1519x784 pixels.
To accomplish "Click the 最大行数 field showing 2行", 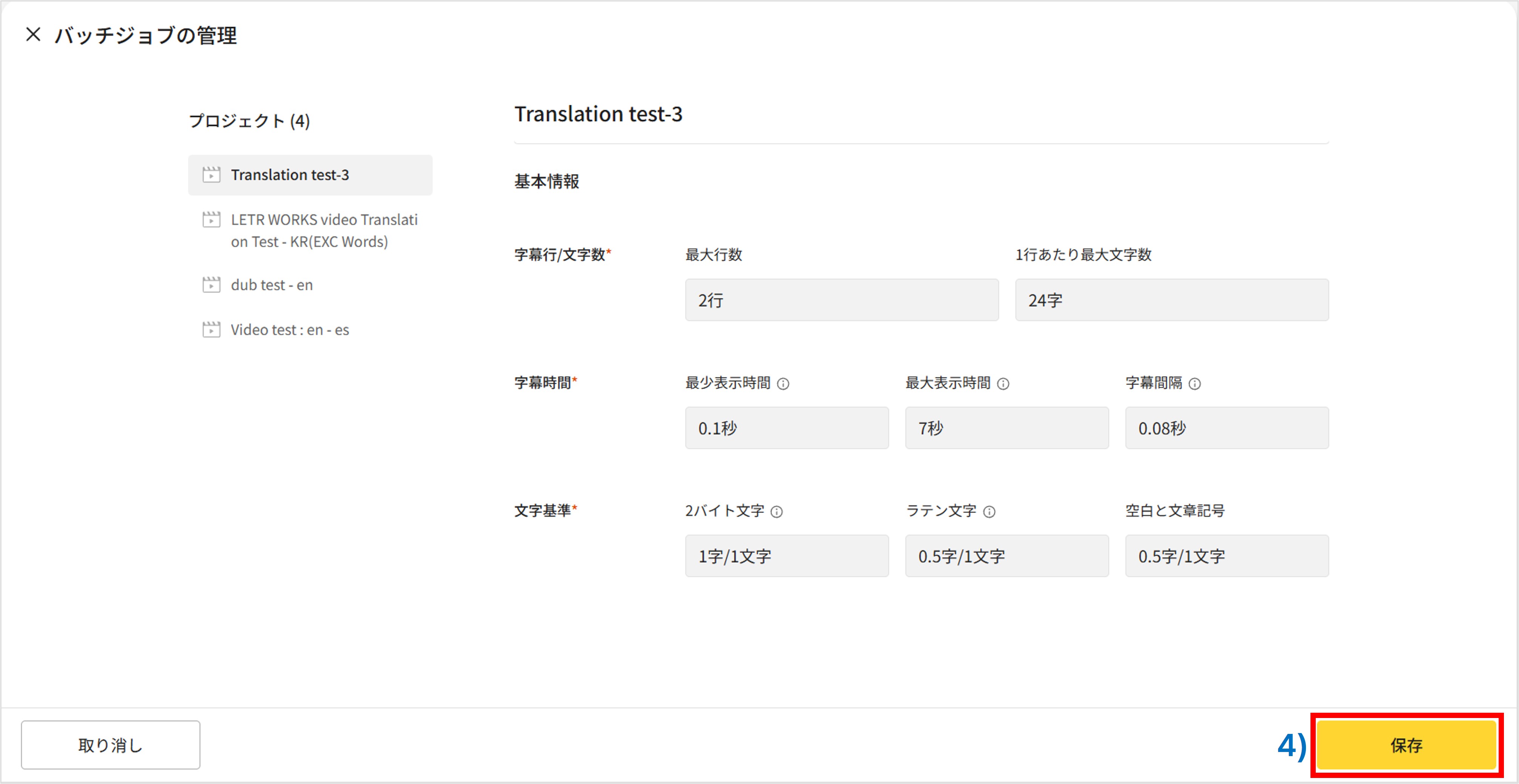I will [841, 300].
